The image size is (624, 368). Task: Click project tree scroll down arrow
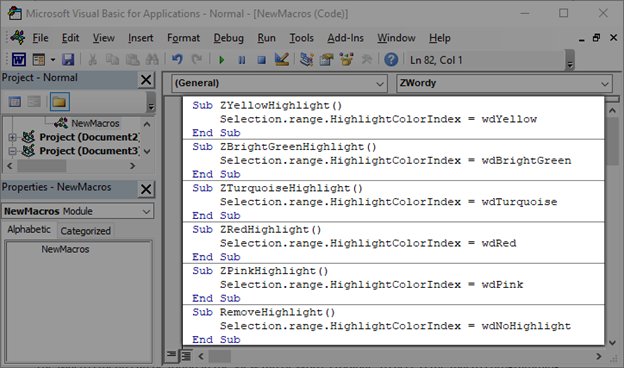pyautogui.click(x=147, y=152)
